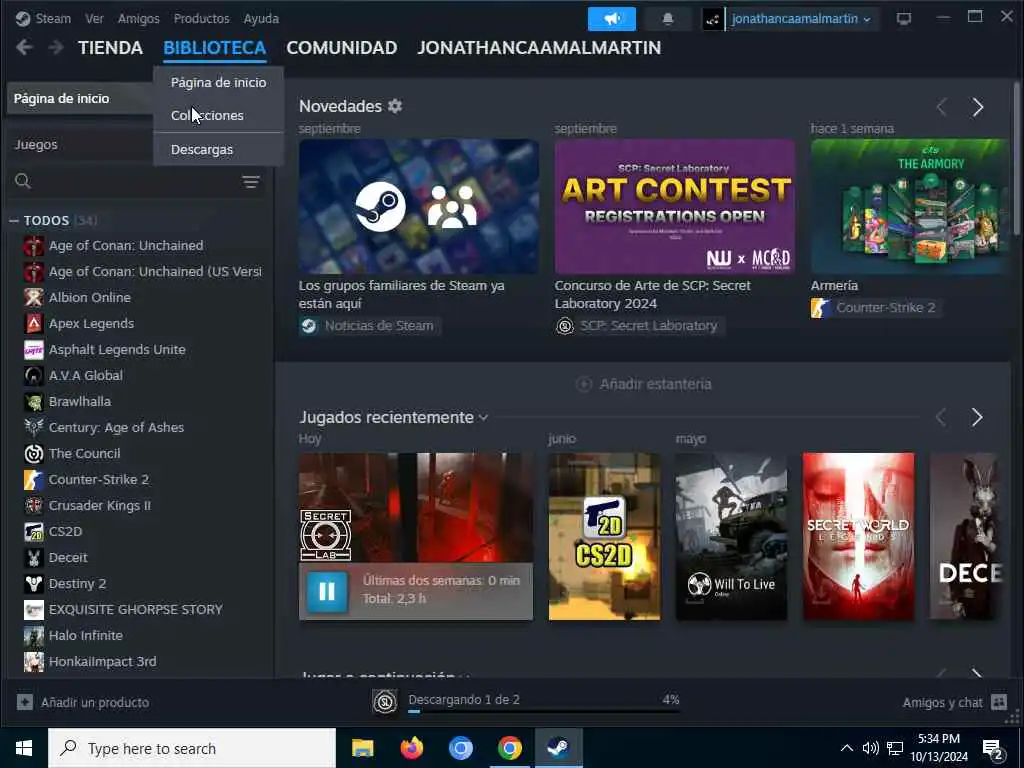Open the Windows Start menu
The width and height of the screenshot is (1024, 768).
pyautogui.click(x=24, y=748)
